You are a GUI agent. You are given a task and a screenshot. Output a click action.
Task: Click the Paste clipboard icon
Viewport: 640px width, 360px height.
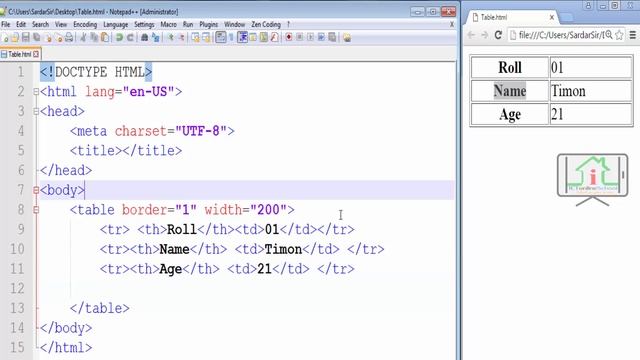pos(105,38)
